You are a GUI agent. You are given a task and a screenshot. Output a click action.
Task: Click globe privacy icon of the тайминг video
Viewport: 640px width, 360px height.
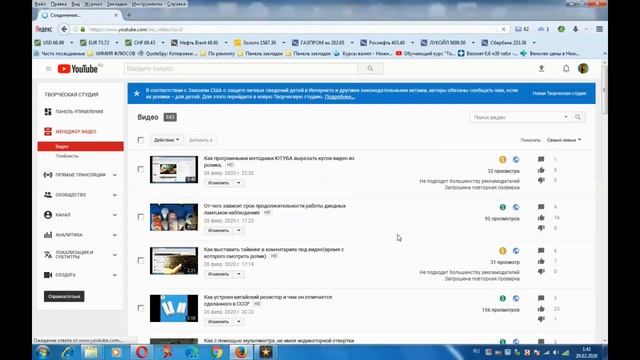[x=516, y=251]
